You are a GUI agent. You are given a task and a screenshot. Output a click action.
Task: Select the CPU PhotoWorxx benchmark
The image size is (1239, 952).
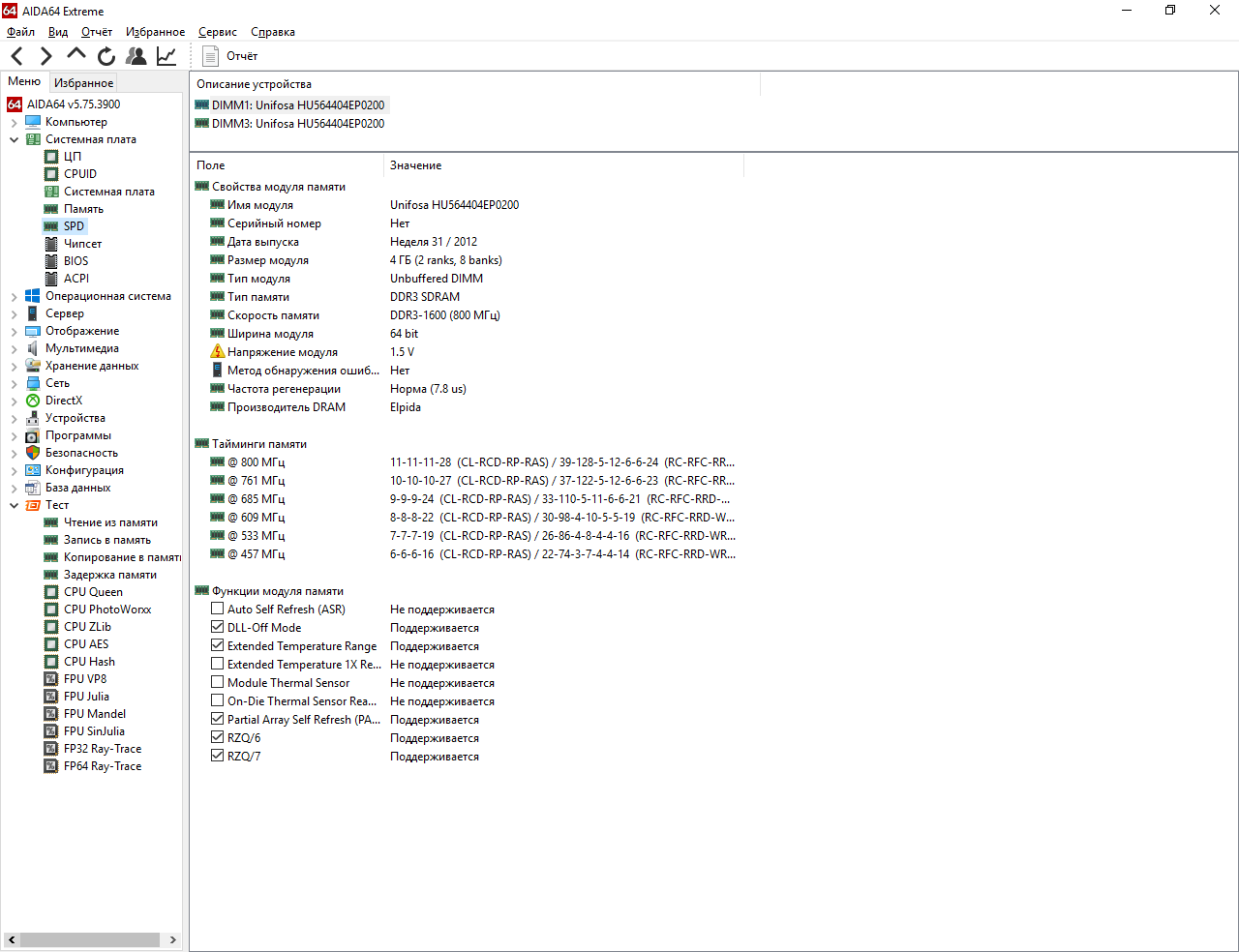107,610
